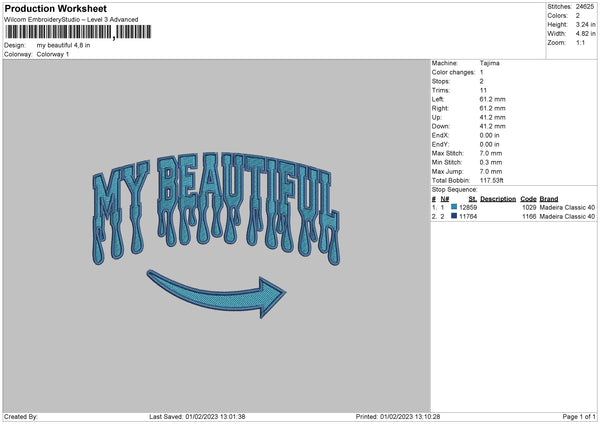The height and width of the screenshot is (424, 600).
Task: Click the Stops value 2
Action: (481, 82)
